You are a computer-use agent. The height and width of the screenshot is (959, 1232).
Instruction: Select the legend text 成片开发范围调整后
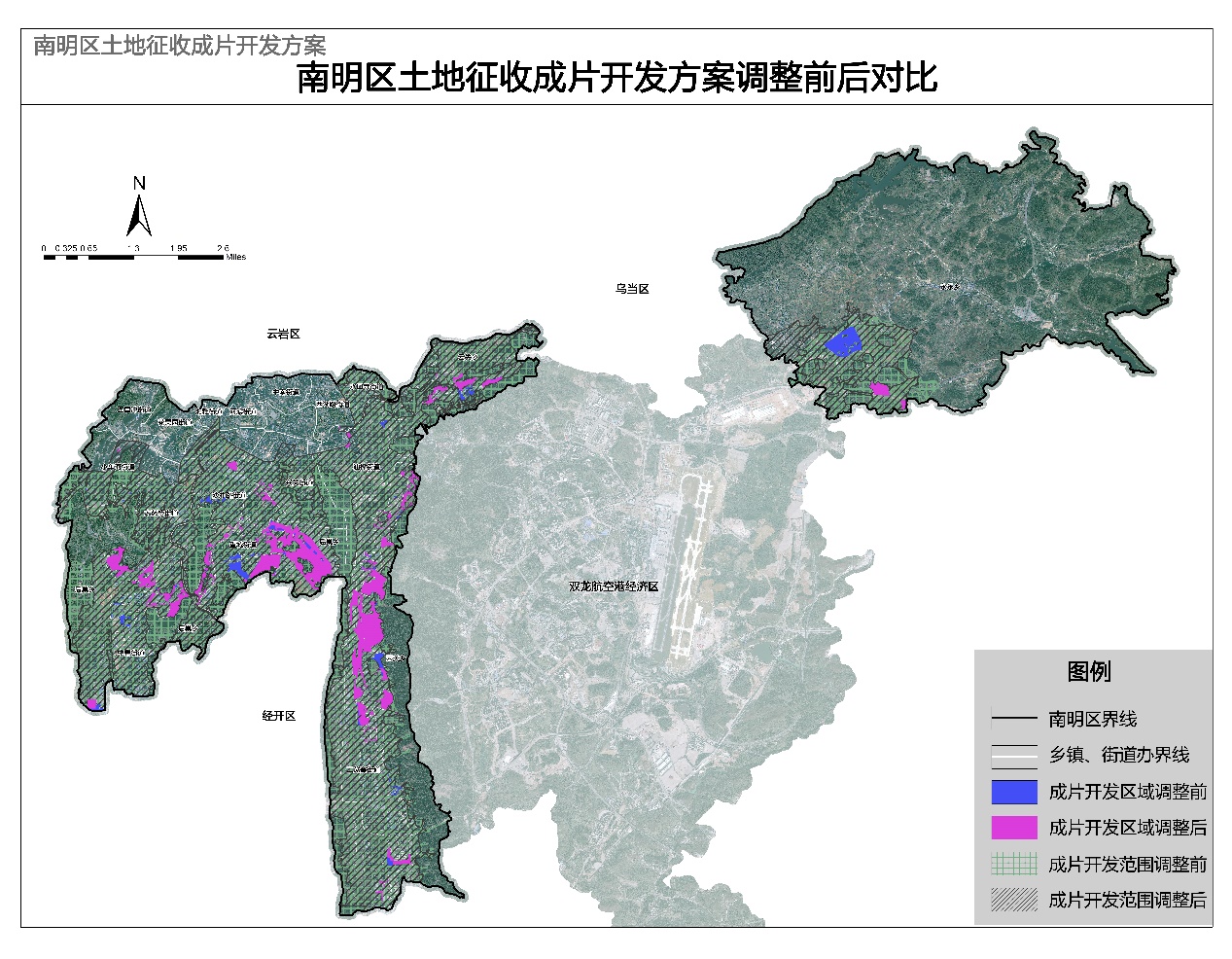[1128, 900]
